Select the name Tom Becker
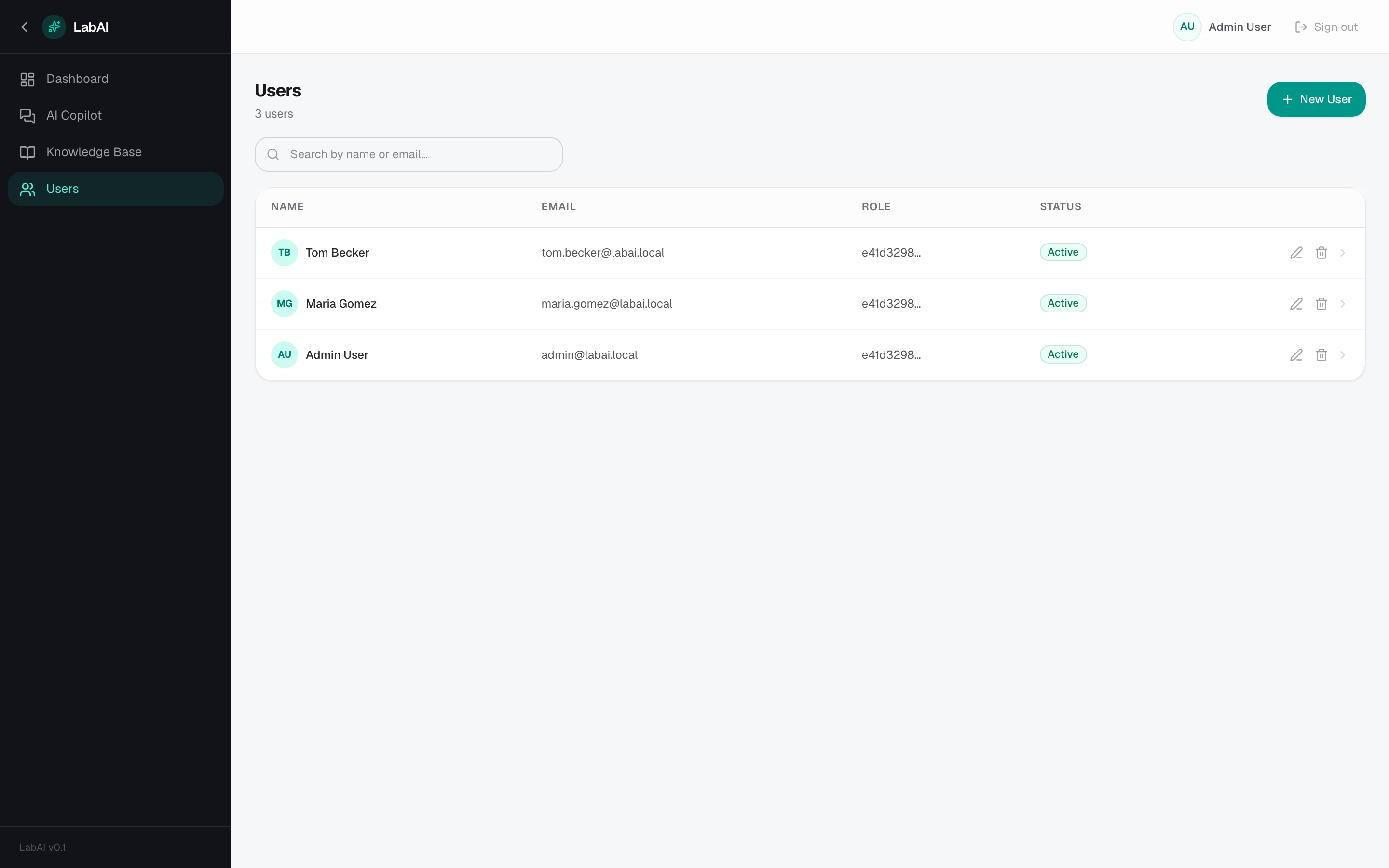 (x=337, y=253)
